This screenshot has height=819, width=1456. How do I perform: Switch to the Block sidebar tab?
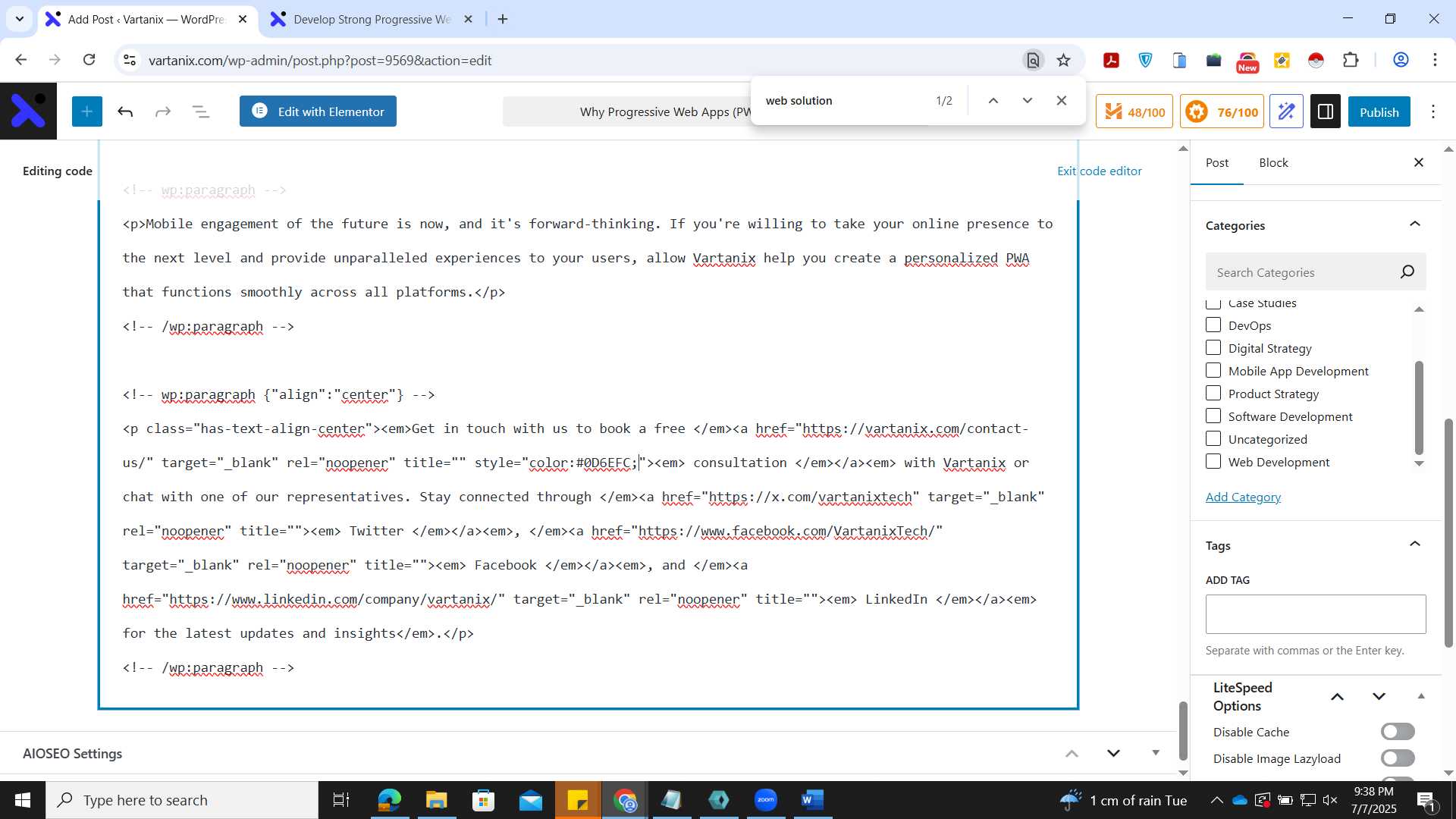tap(1273, 162)
